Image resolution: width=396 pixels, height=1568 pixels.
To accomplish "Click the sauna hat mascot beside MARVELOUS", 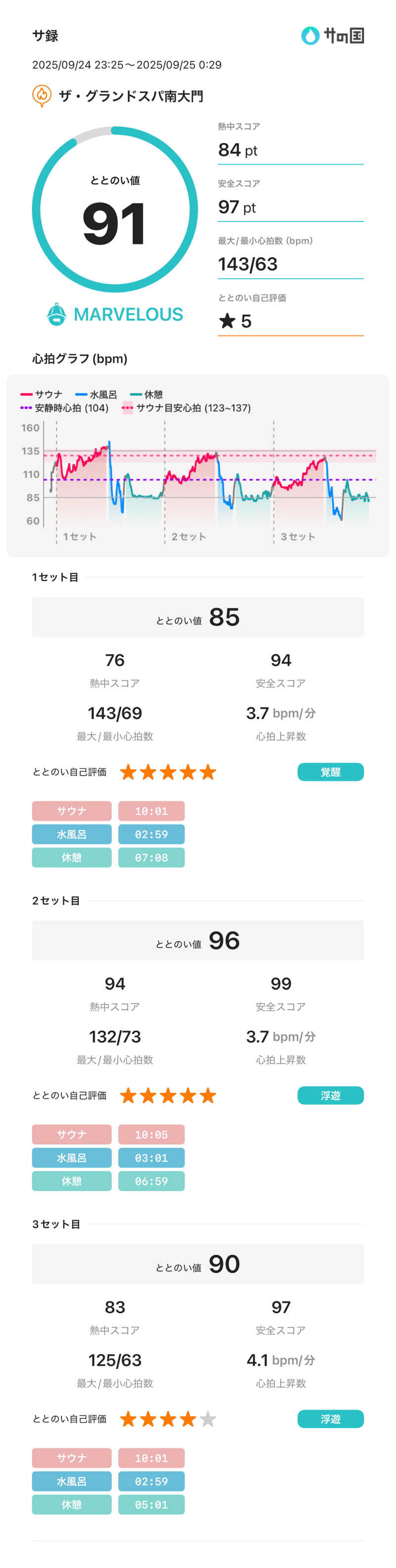I will click(56, 314).
